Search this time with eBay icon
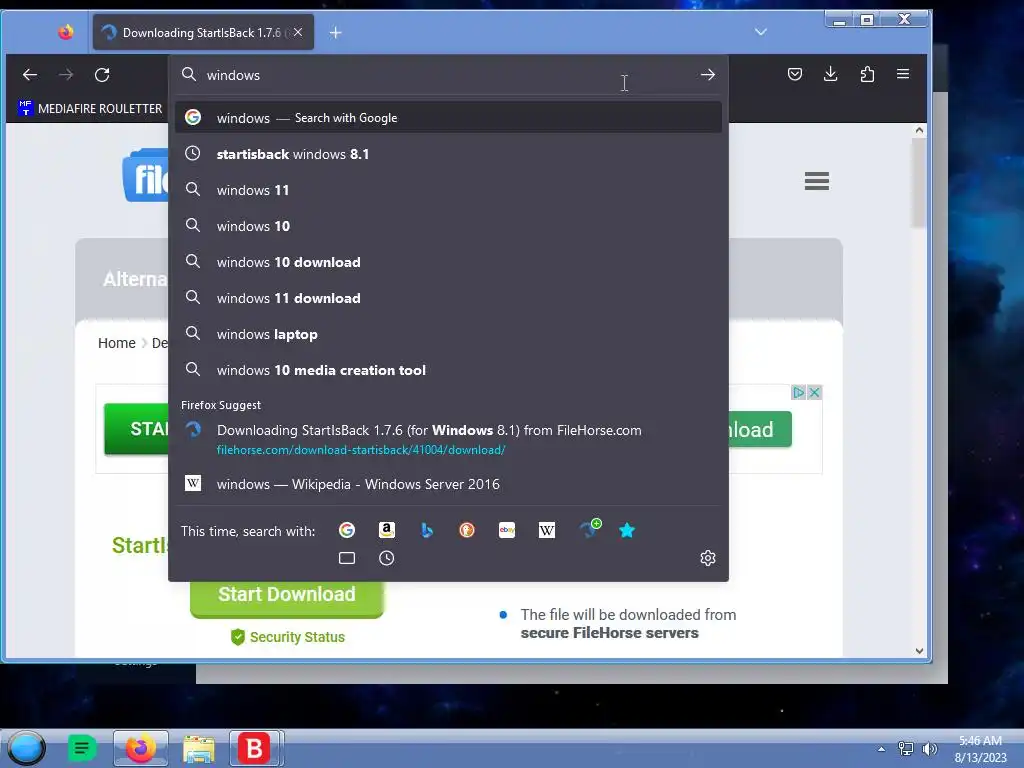The image size is (1024, 768). [507, 530]
